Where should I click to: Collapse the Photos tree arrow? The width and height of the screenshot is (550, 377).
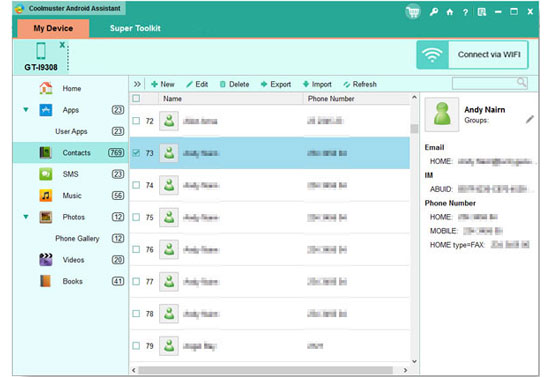coord(26,216)
